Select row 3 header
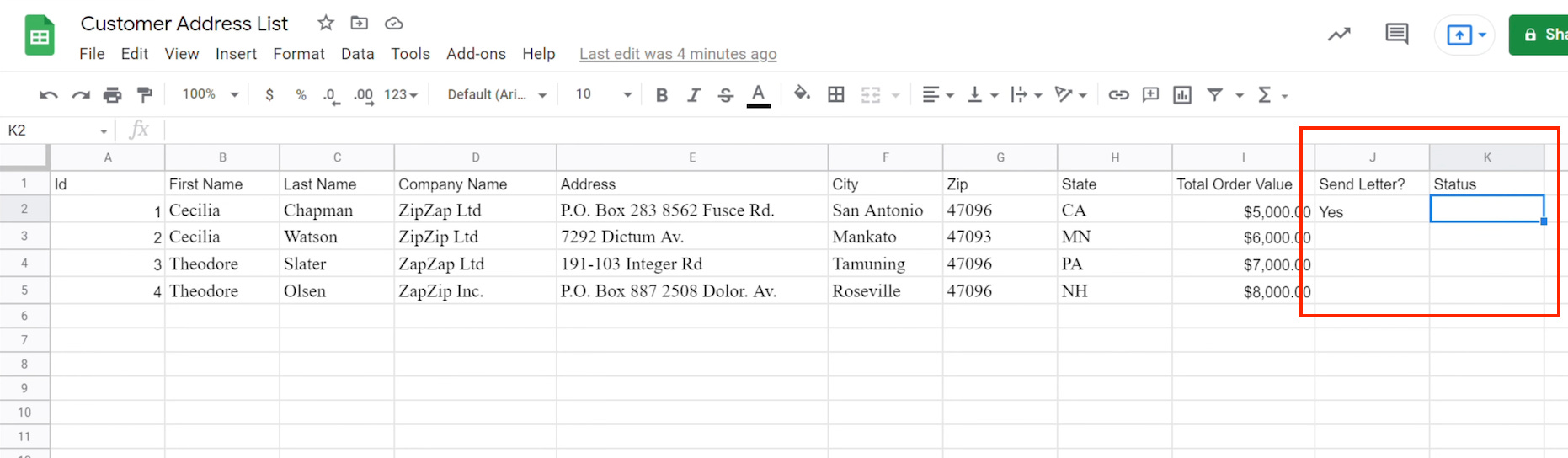Image resolution: width=1568 pixels, height=458 pixels. [x=24, y=237]
